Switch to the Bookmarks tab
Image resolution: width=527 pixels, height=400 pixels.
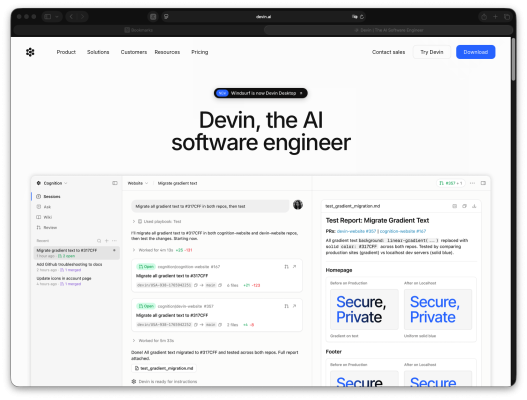point(138,30)
